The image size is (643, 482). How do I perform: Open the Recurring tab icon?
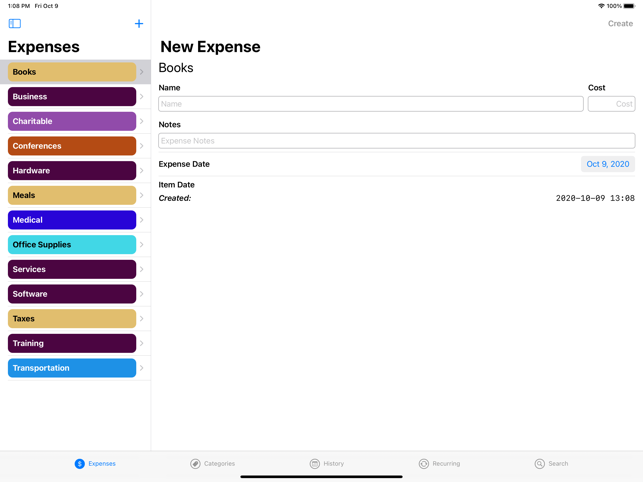coord(424,464)
